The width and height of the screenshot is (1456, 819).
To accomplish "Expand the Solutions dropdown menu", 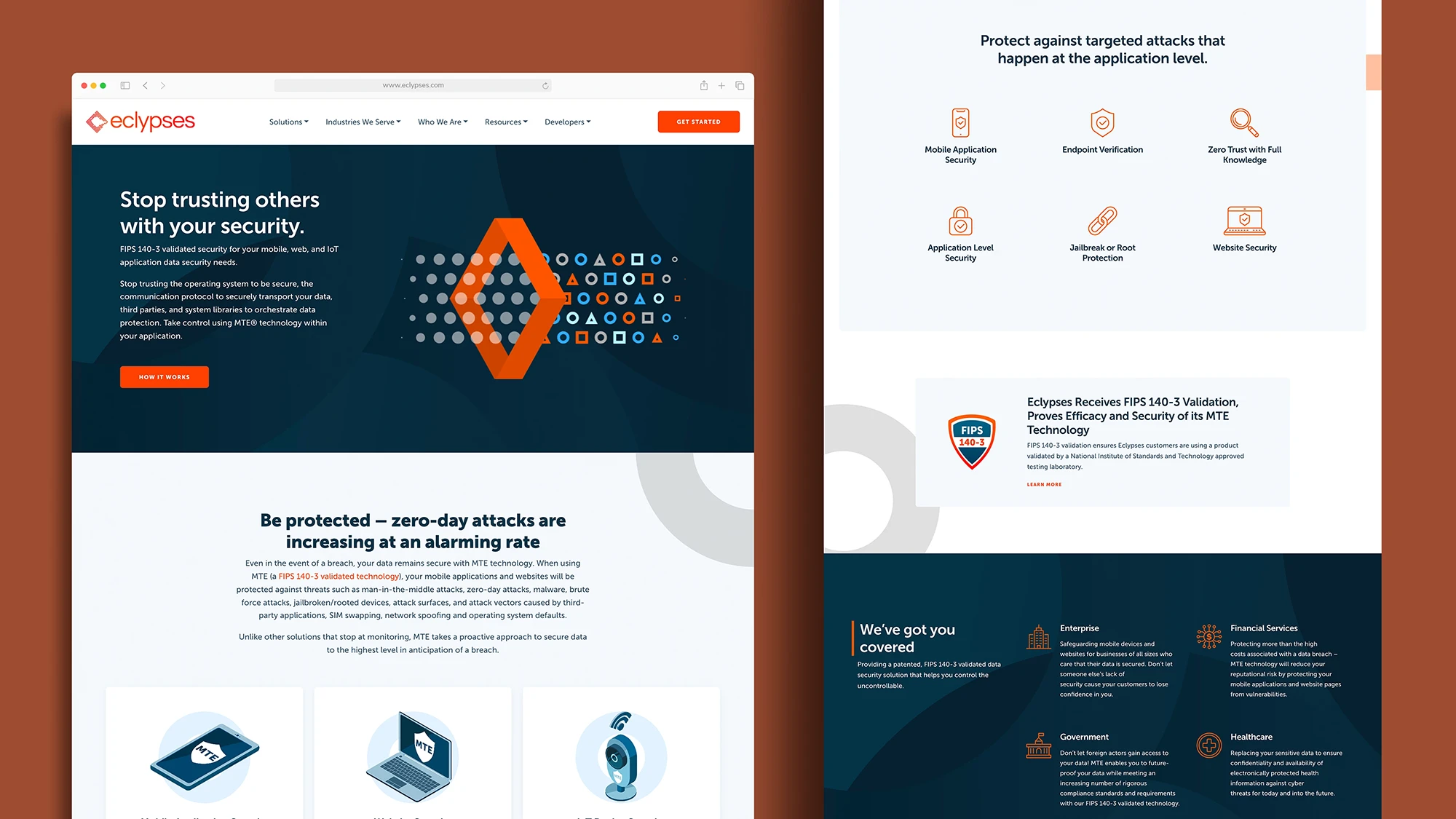I will [x=288, y=121].
